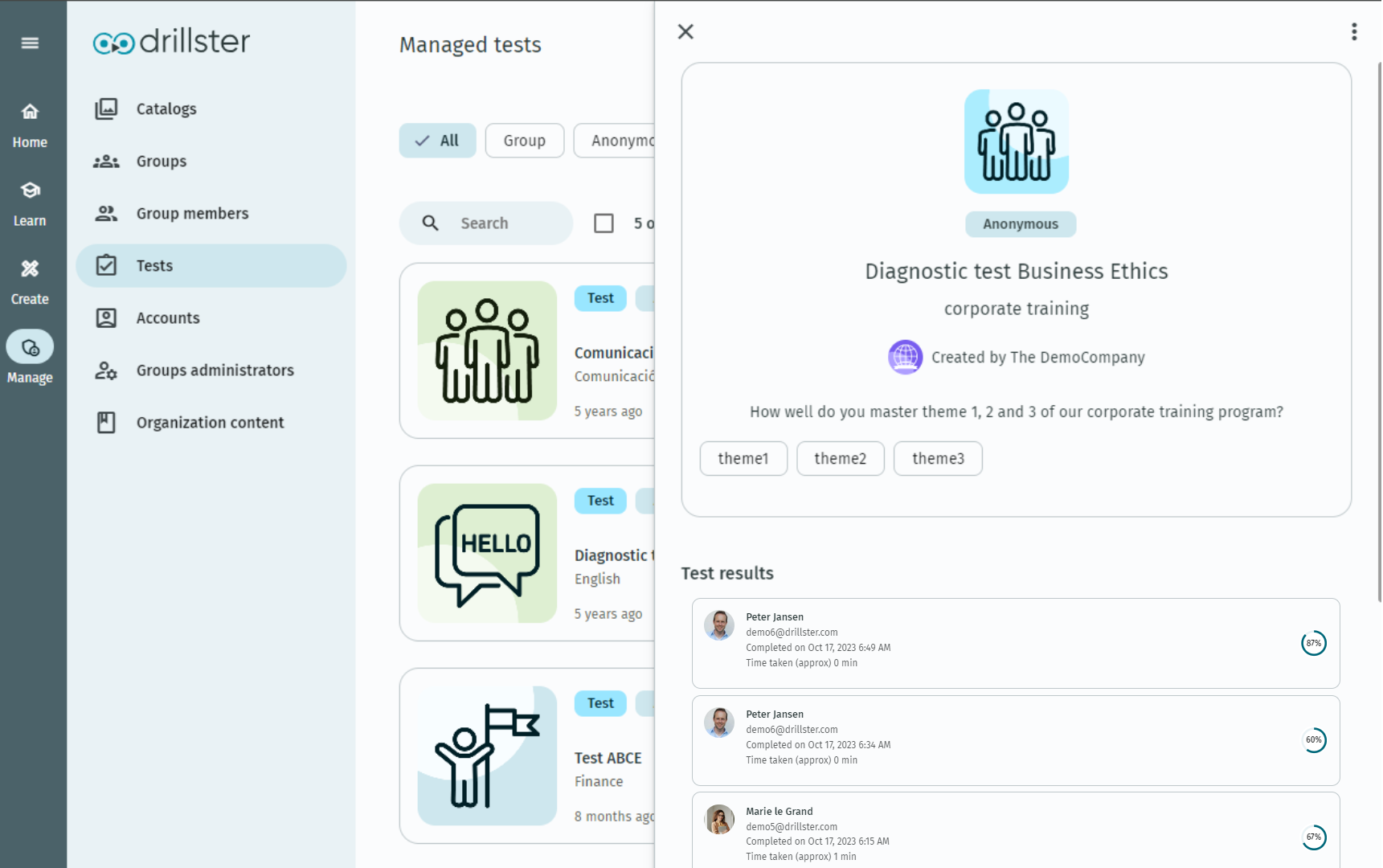
Task: Click Marie le Grand's avatar
Action: click(x=719, y=820)
